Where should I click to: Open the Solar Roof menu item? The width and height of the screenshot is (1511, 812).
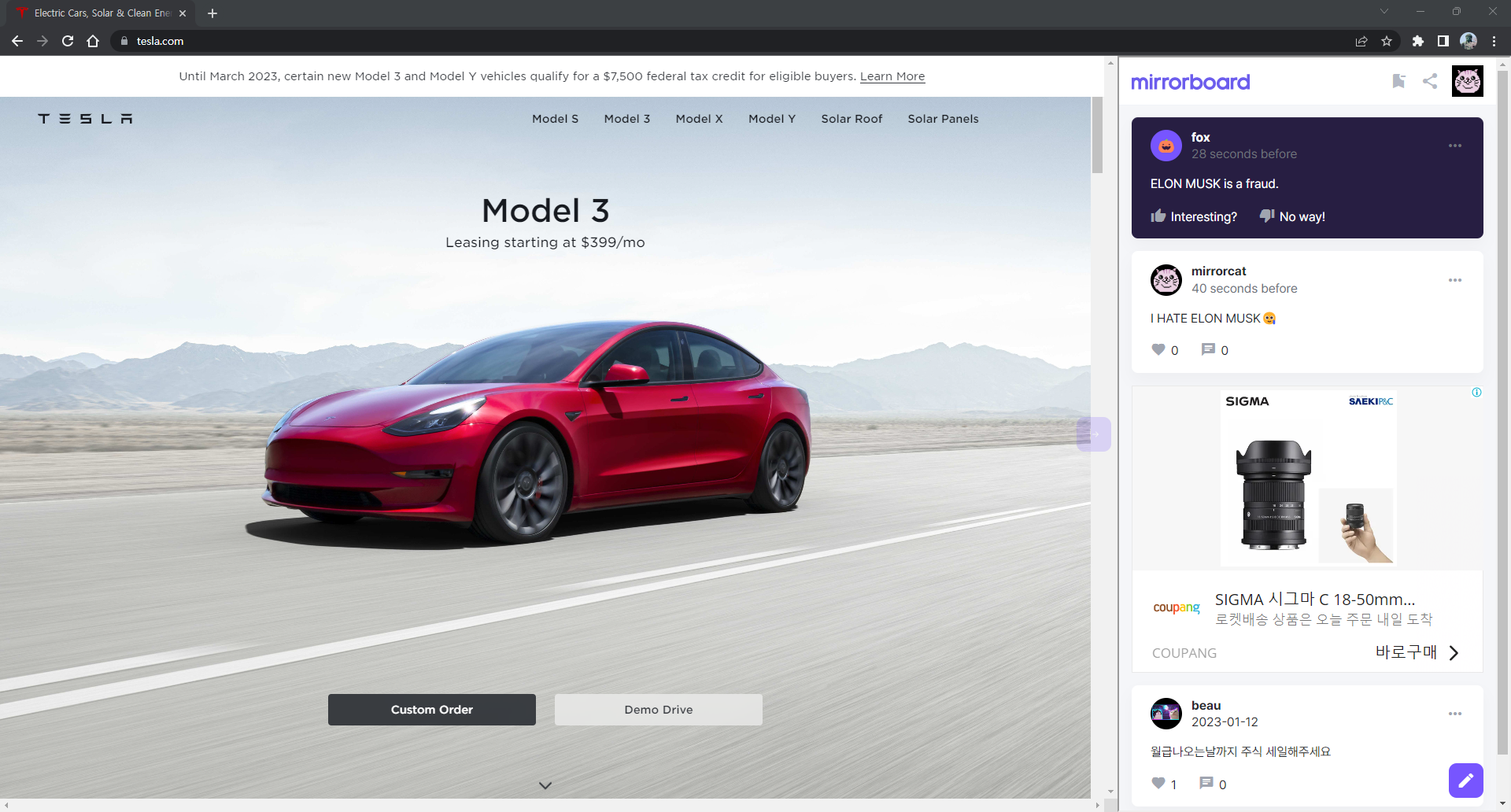point(852,119)
